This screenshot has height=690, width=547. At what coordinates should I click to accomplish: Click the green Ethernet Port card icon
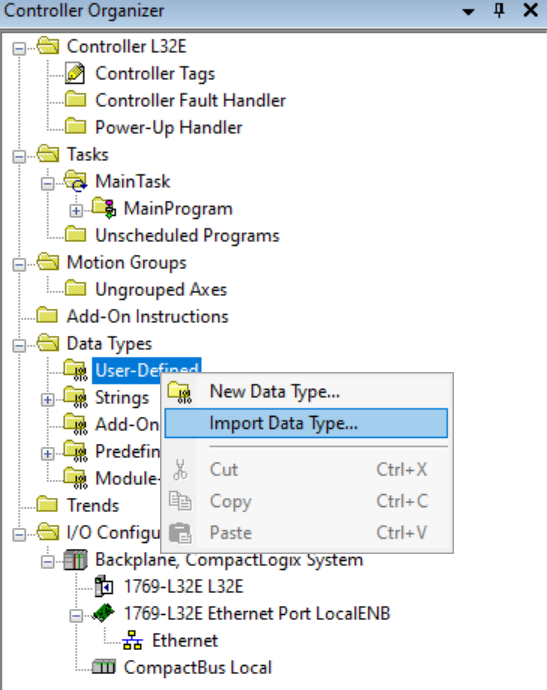[x=104, y=613]
